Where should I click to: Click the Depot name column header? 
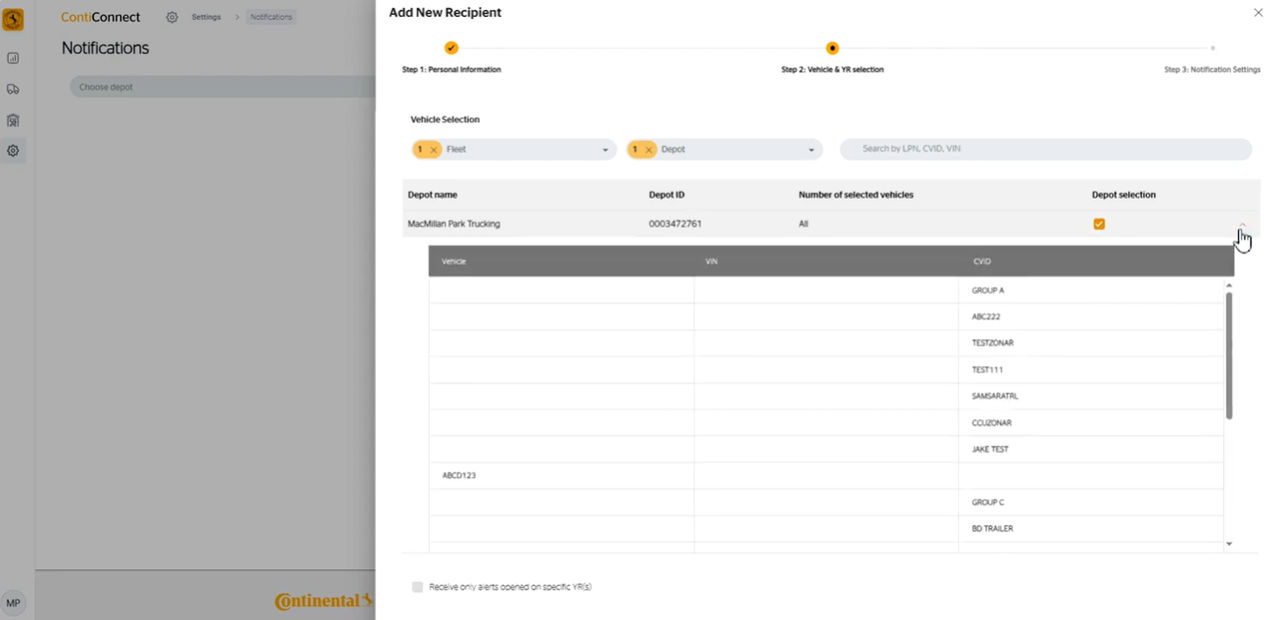pyautogui.click(x=432, y=195)
